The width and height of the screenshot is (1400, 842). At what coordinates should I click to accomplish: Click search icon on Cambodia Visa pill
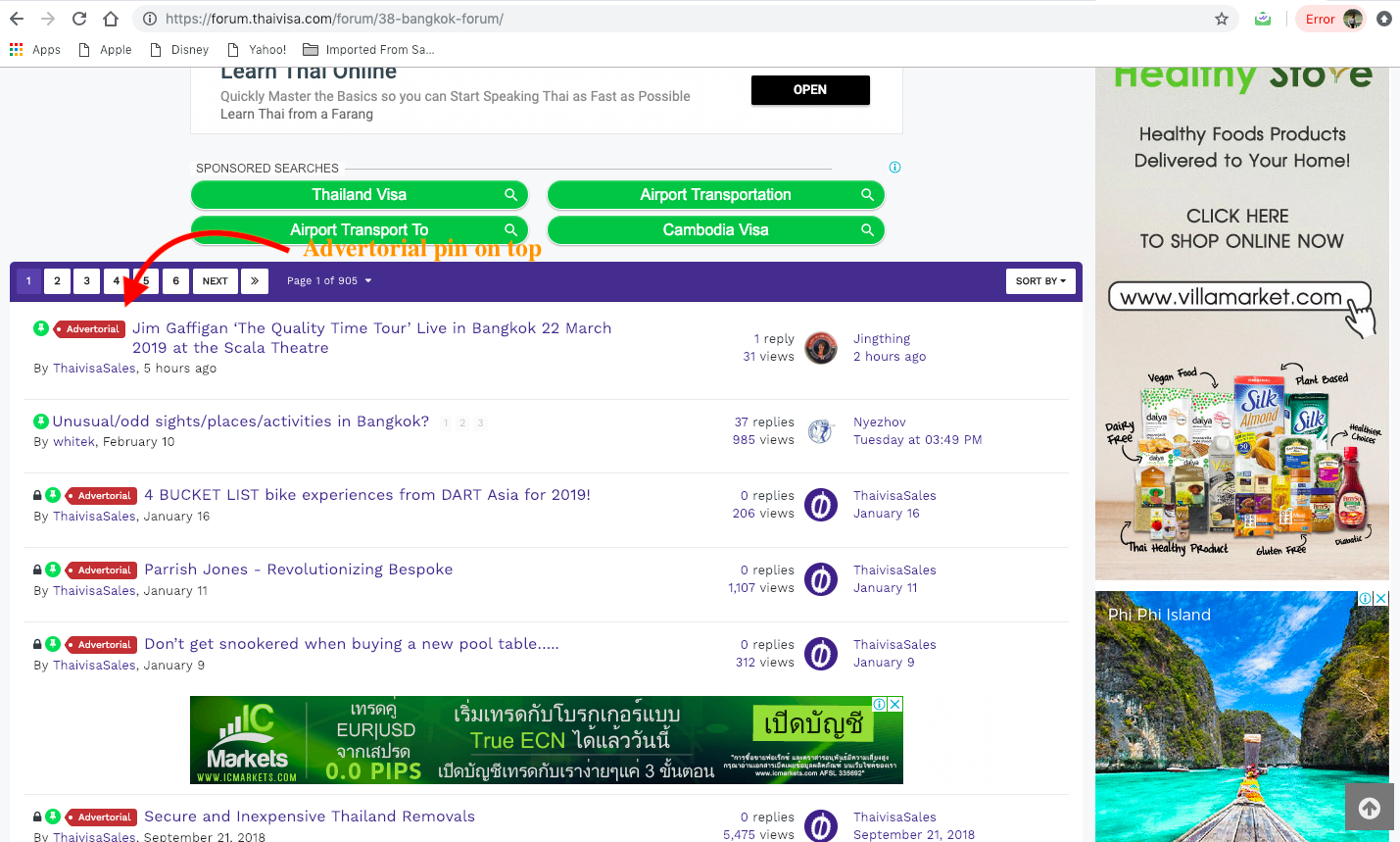tap(867, 230)
